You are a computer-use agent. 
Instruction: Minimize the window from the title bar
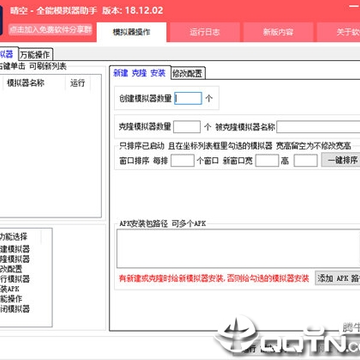[353, 6]
